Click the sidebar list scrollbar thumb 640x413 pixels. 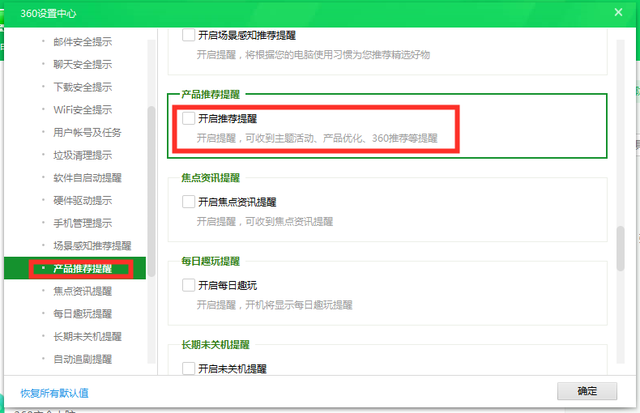click(x=151, y=192)
